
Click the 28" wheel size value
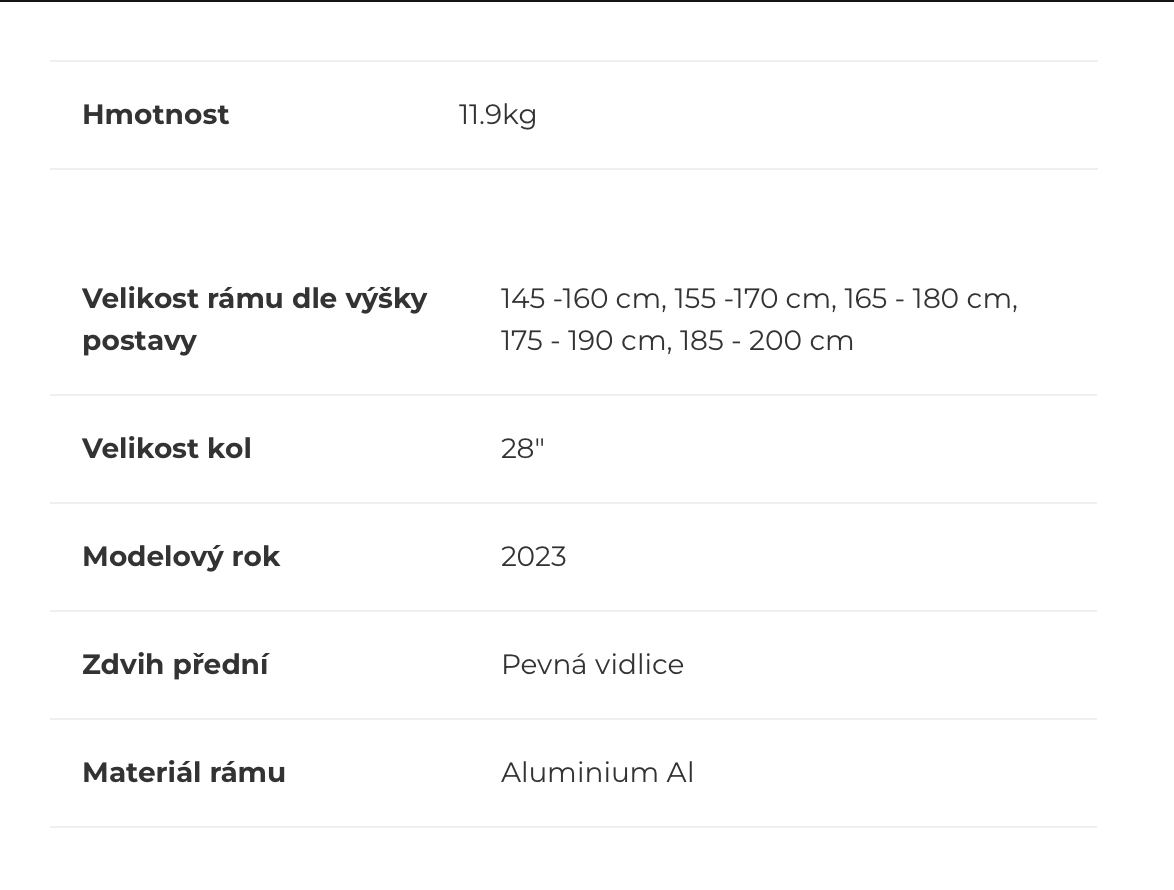pos(522,449)
